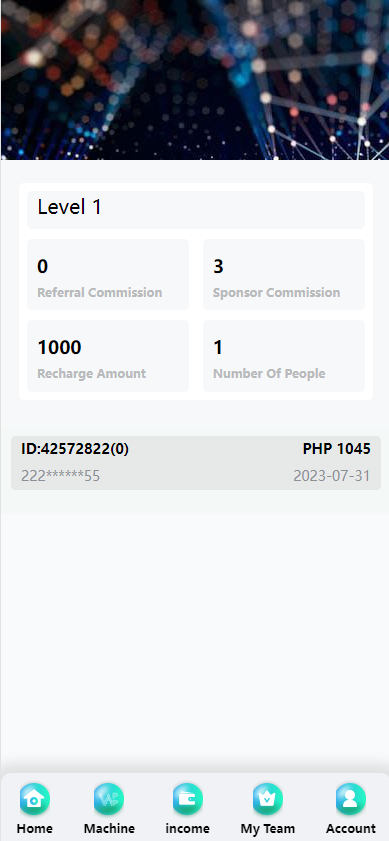
Task: Tap the Number Of People card
Action: coord(284,356)
